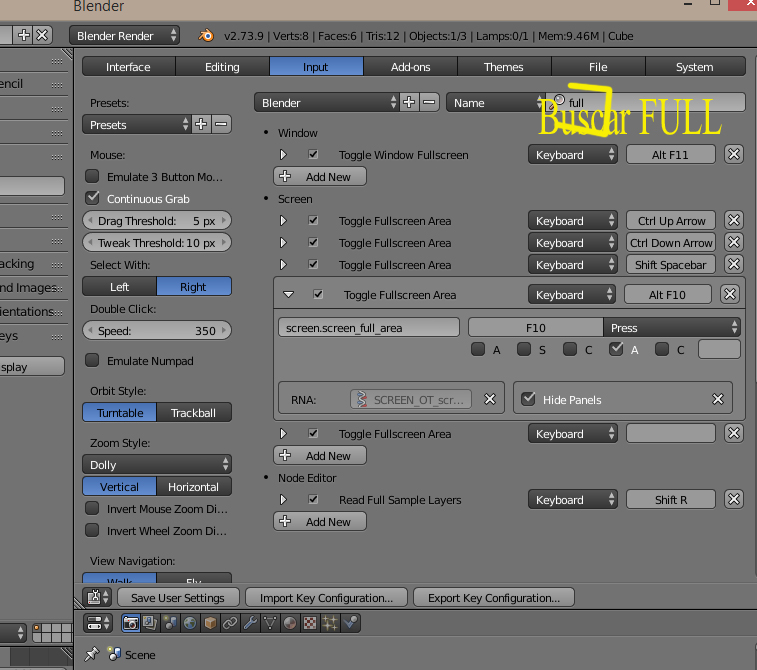The image size is (757, 670).
Task: Remove the Alt F11 keymap entry
Action: tap(733, 155)
